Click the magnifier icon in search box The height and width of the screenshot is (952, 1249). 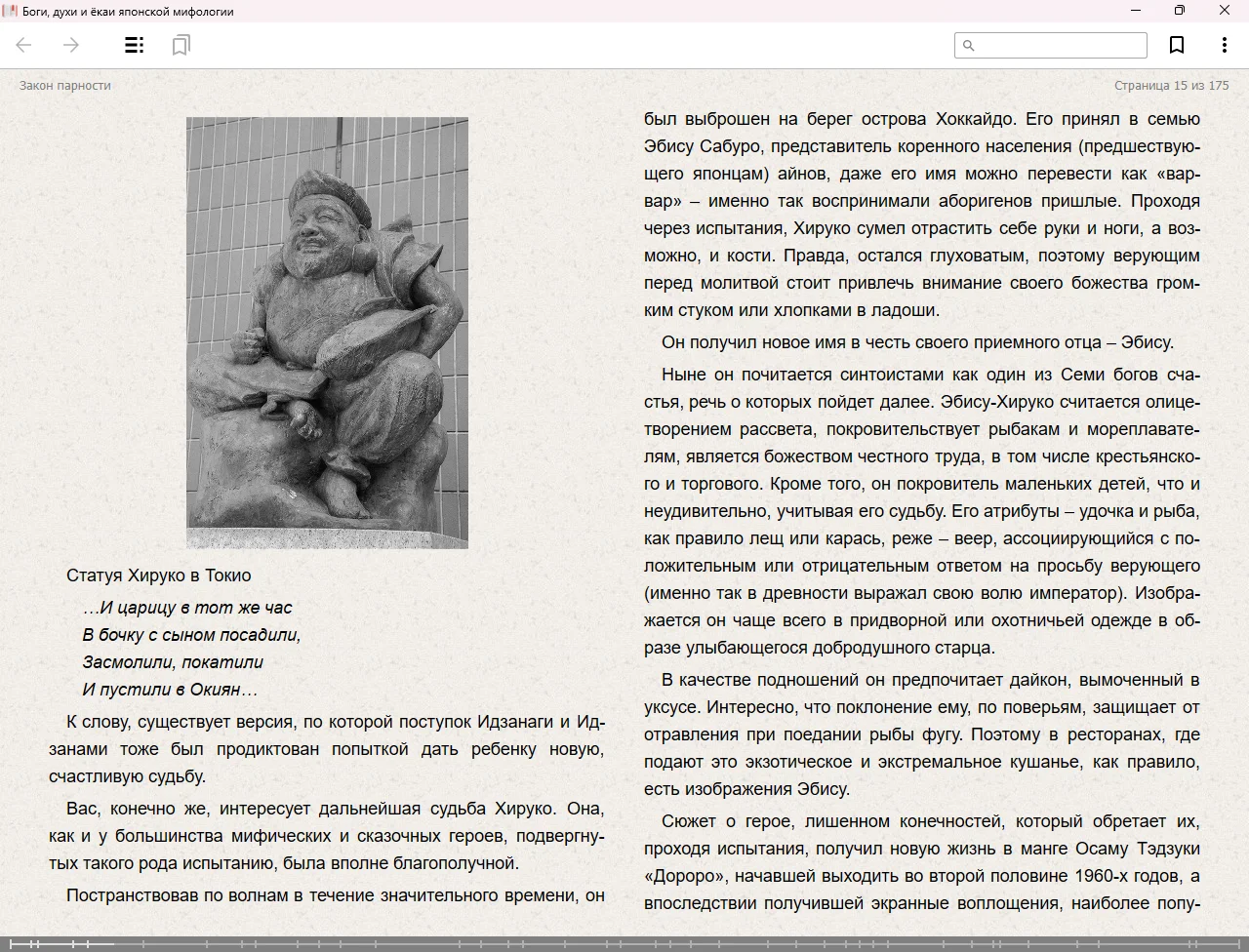click(x=968, y=45)
